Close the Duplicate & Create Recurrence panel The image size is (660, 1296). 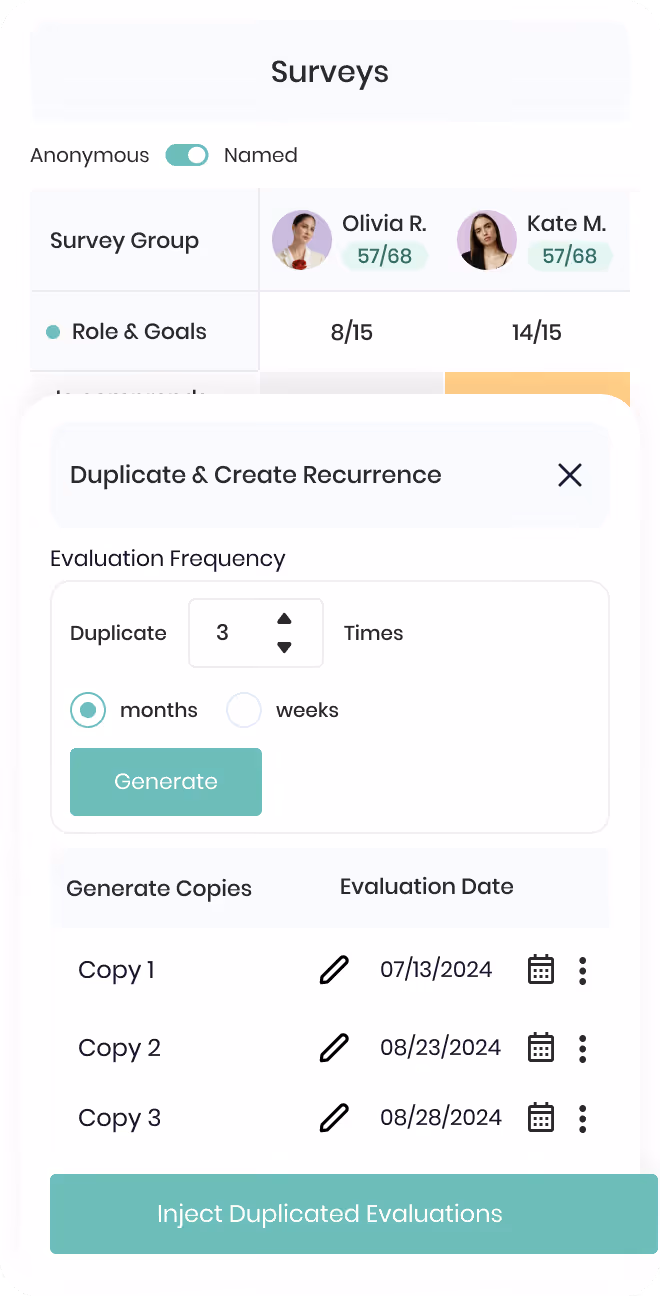570,475
